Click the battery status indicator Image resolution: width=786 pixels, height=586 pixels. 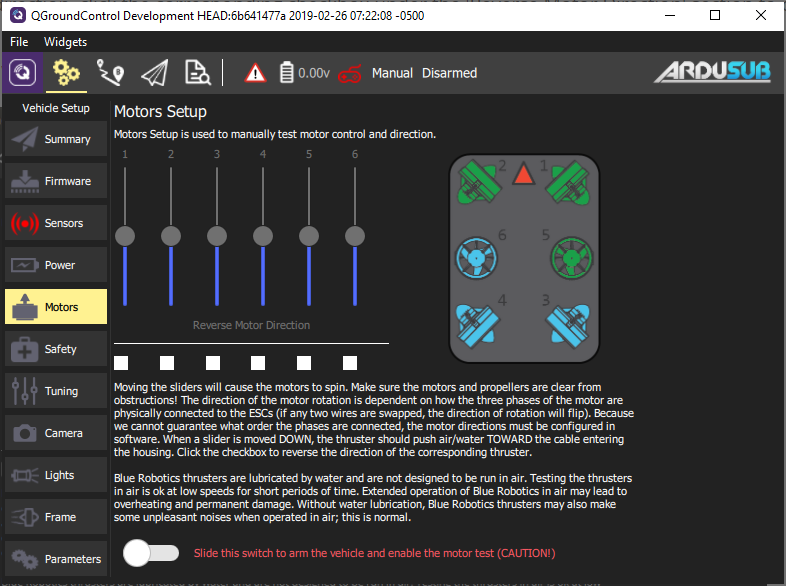(x=304, y=73)
